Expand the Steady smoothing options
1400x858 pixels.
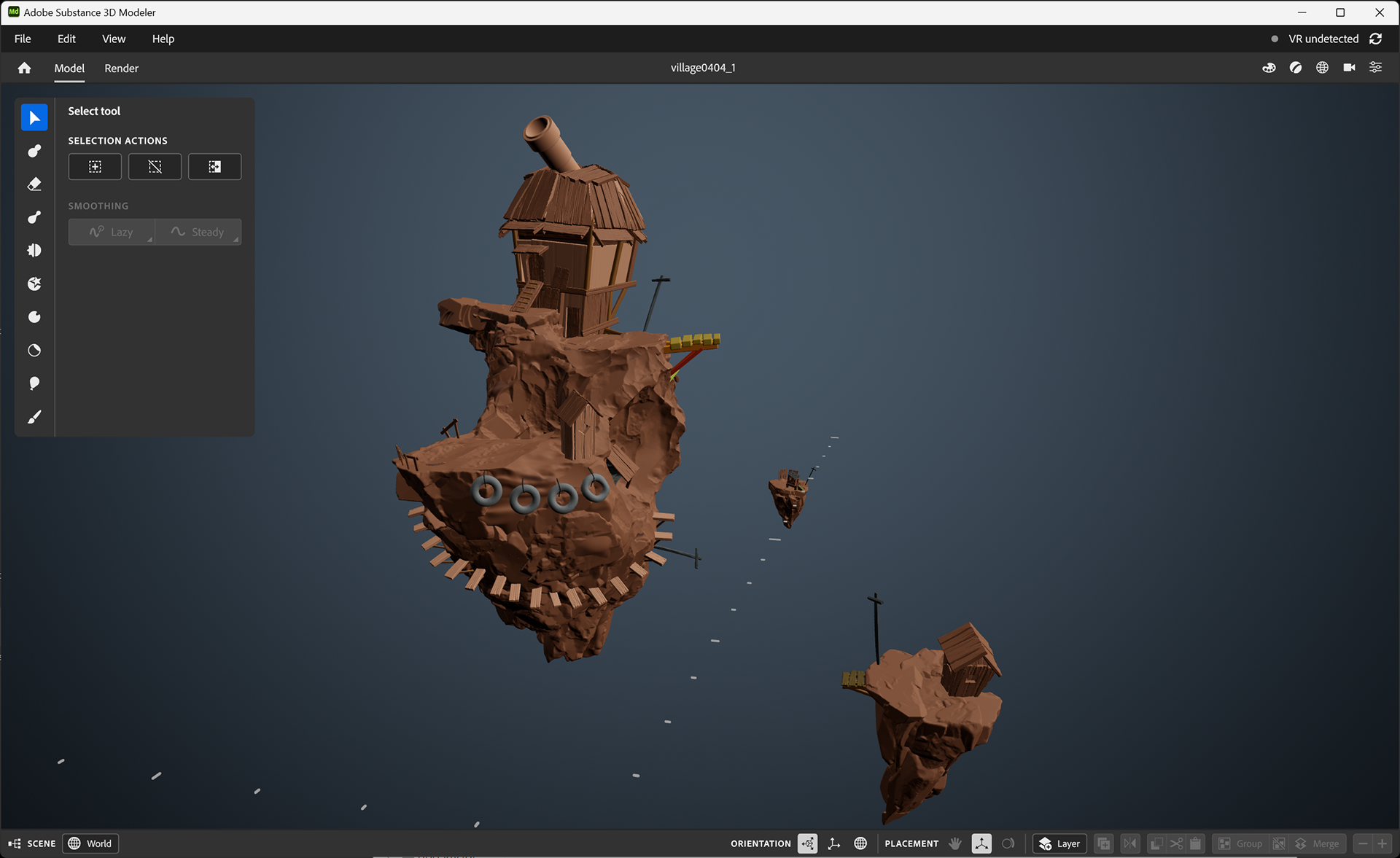[x=236, y=240]
